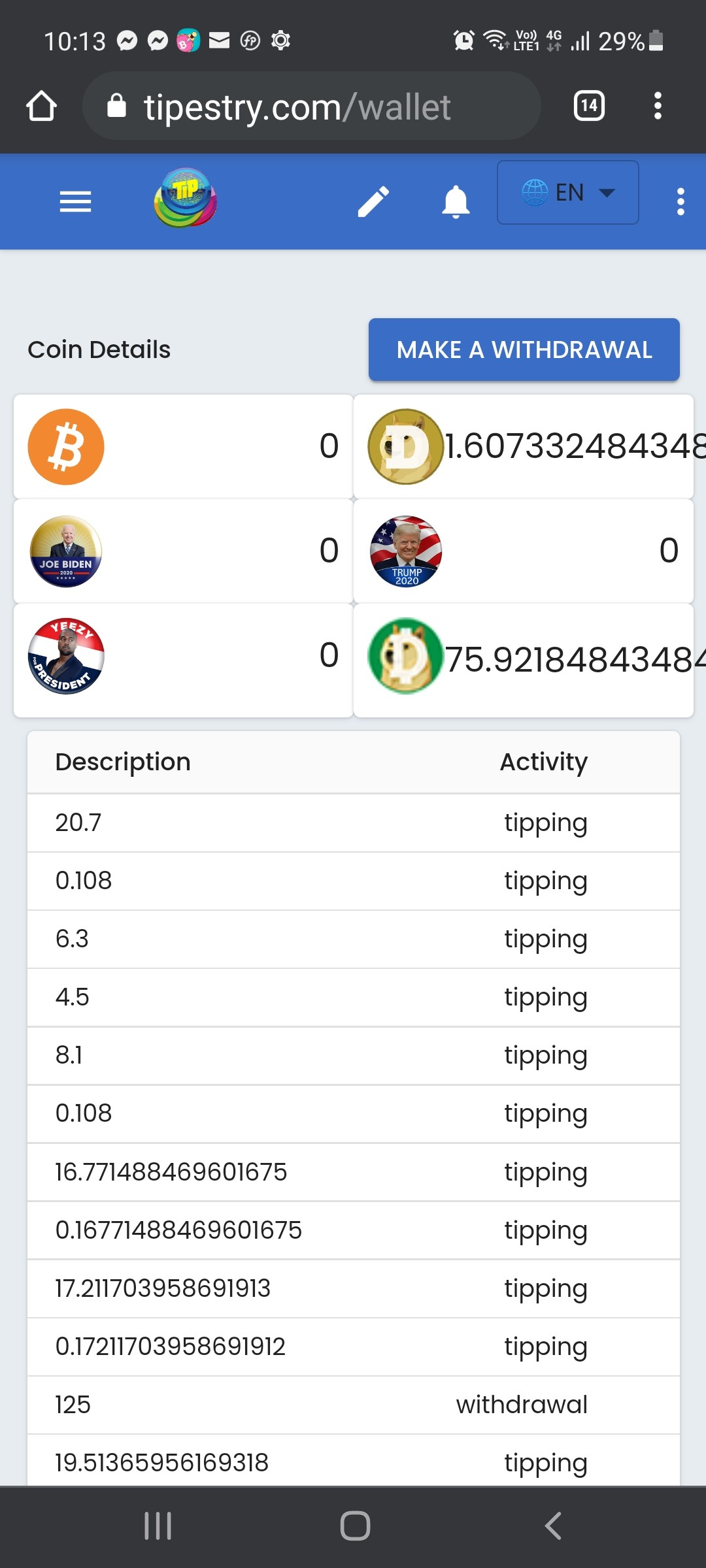This screenshot has width=706, height=1568.
Task: Click the Make a Withdrawal button
Action: pos(524,350)
